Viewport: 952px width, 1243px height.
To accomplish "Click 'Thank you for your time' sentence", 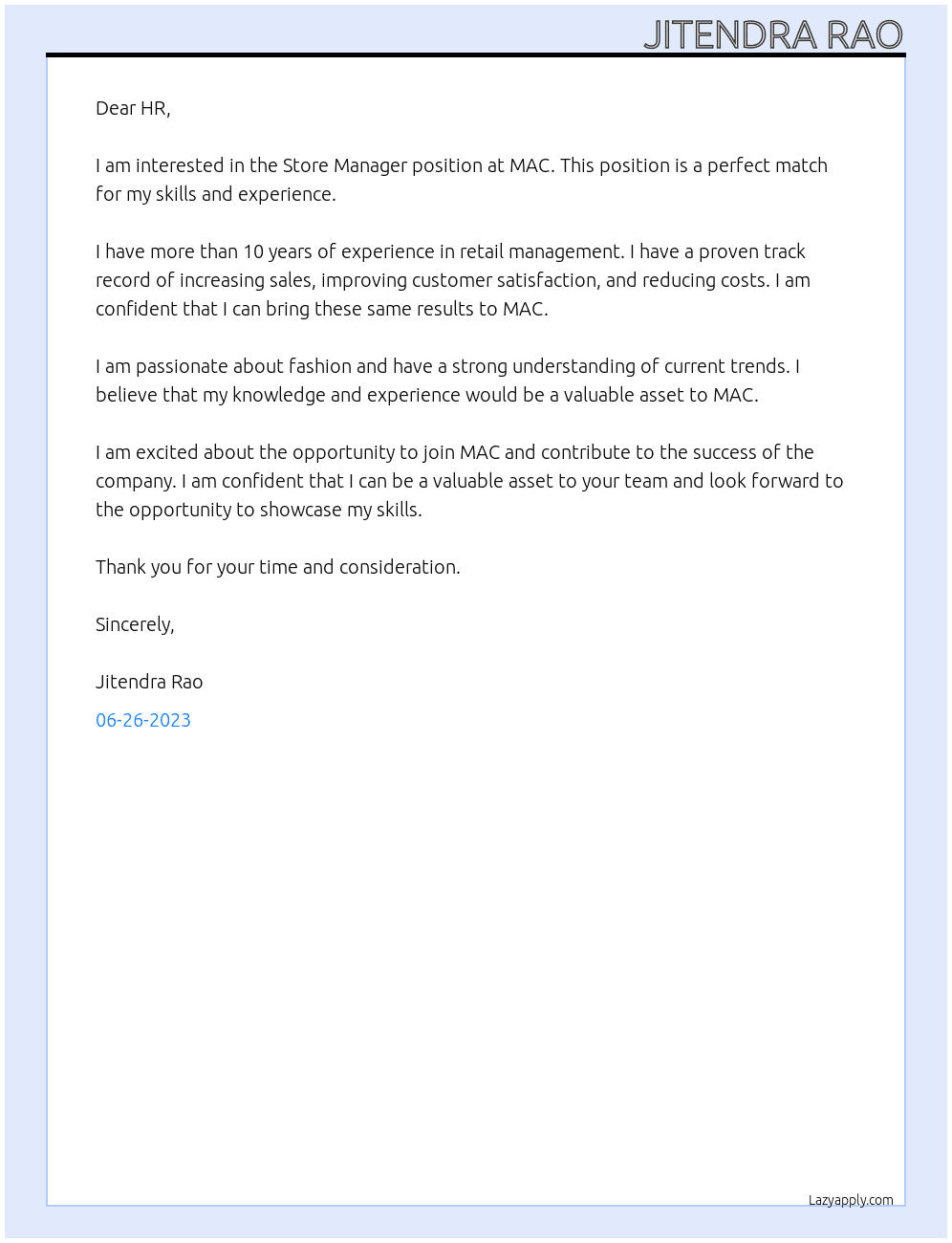I will point(278,567).
